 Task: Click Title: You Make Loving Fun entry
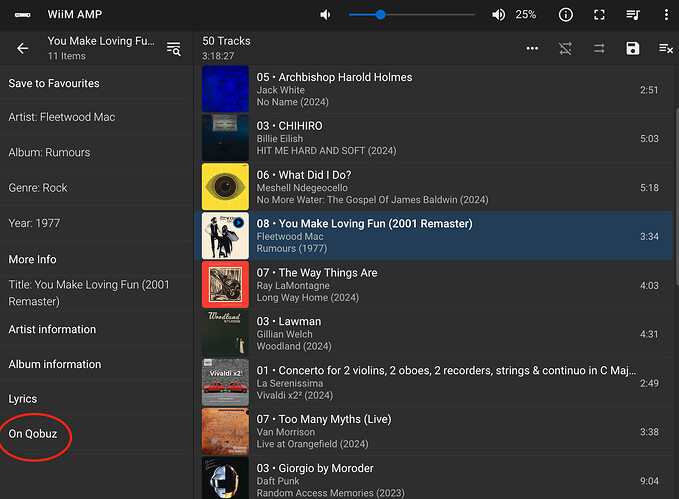pos(96,293)
